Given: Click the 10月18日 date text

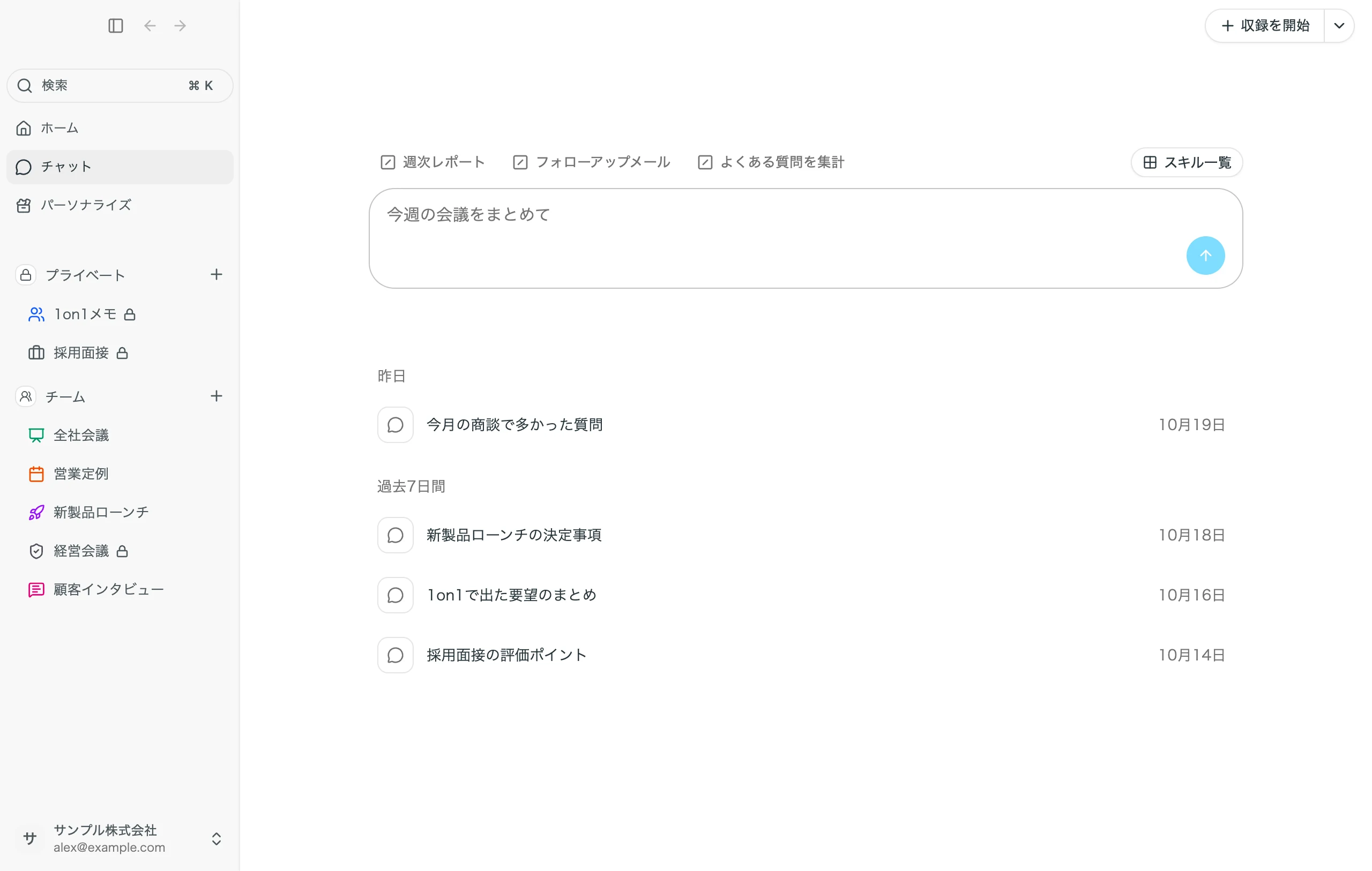Looking at the screenshot, I should (x=1191, y=536).
